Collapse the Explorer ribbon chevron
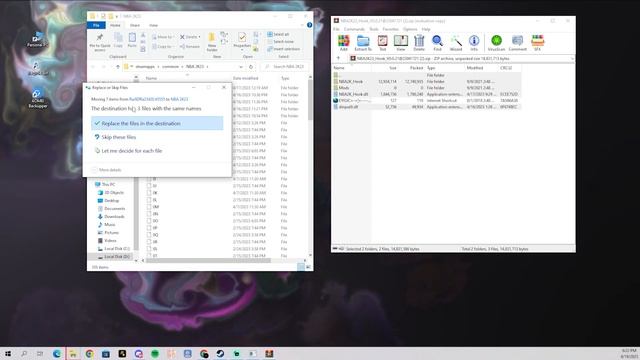Image resolution: width=640 pixels, height=360 pixels. coord(302,25)
